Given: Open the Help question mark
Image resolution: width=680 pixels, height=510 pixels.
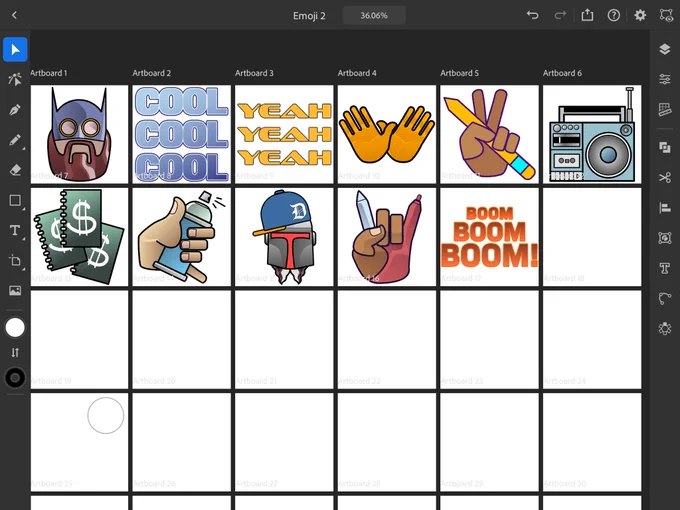Looking at the screenshot, I should pyautogui.click(x=614, y=16).
